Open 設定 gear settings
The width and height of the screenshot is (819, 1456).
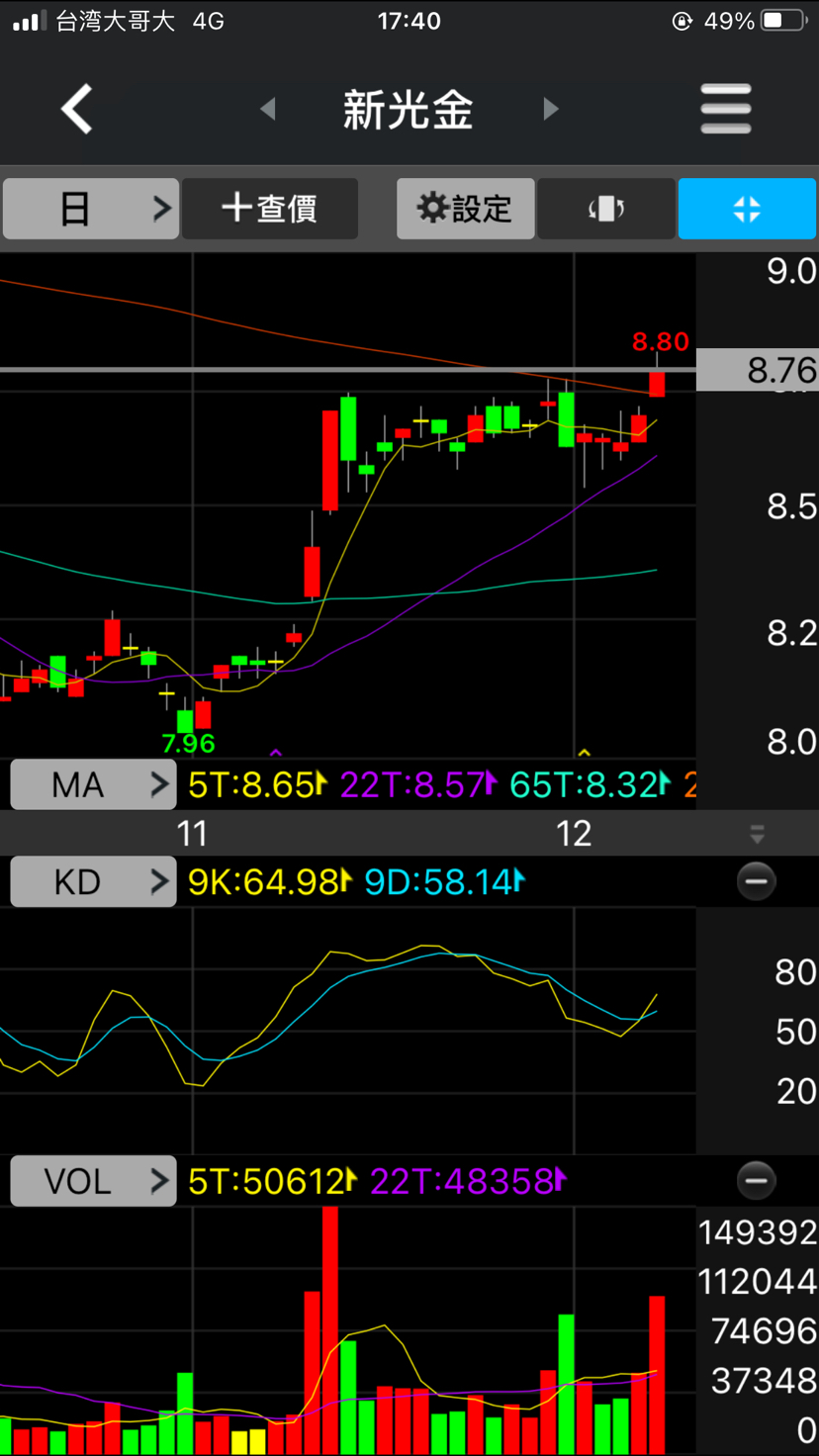tap(466, 209)
